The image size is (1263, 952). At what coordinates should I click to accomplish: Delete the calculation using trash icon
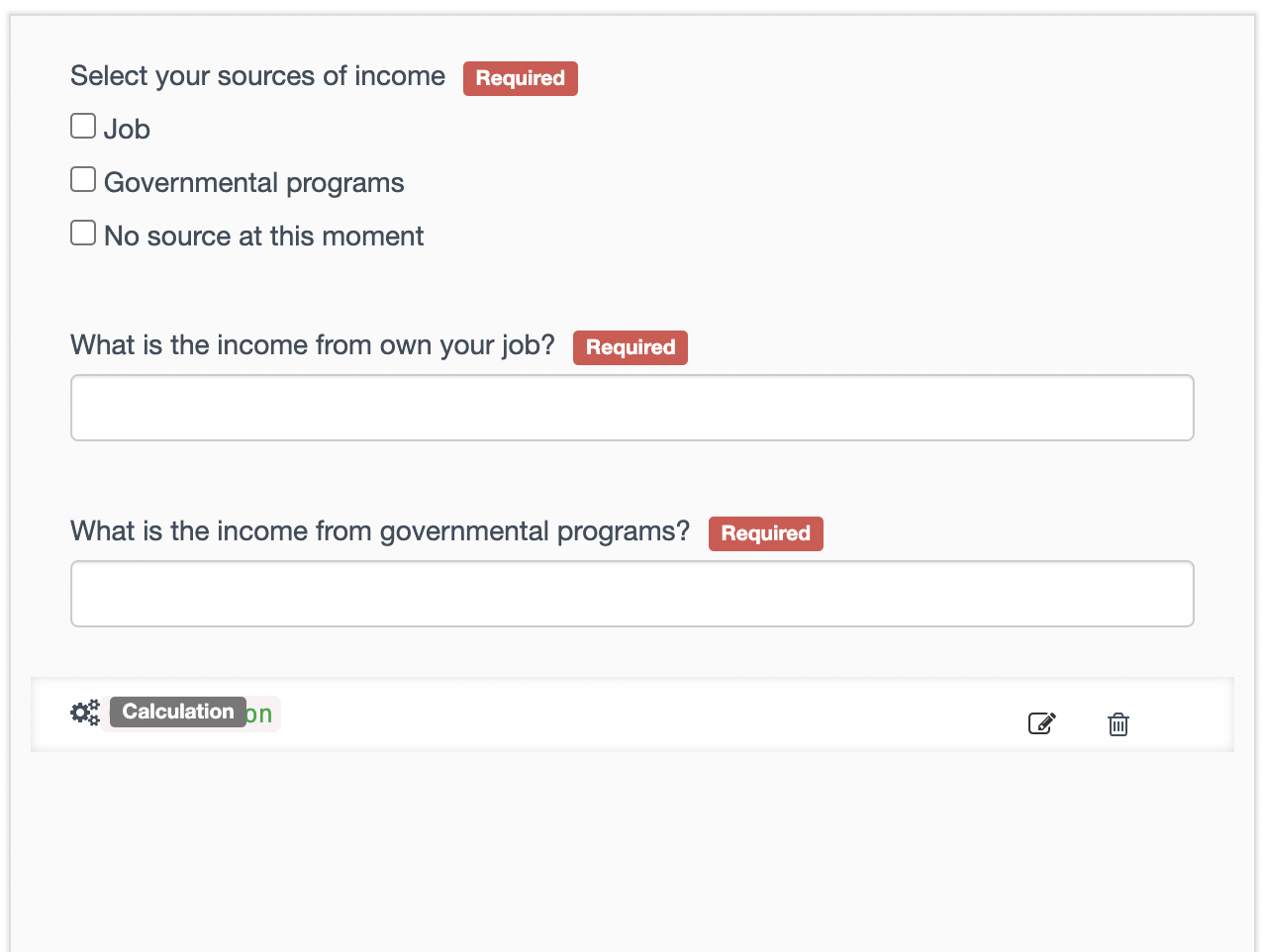(1118, 724)
